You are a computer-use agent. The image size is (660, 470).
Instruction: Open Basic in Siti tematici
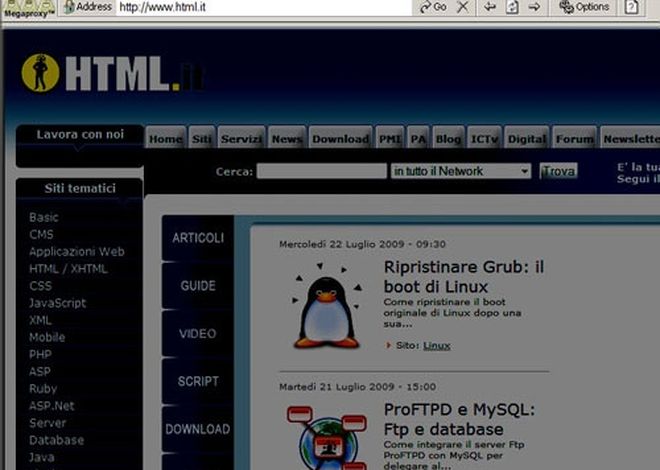[x=44, y=217]
